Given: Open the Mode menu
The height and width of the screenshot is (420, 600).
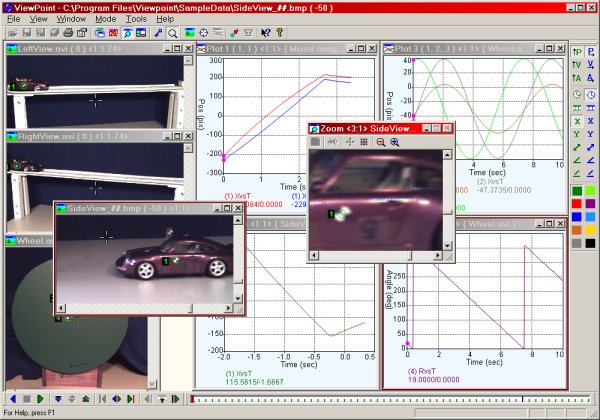Looking at the screenshot, I should tap(104, 19).
